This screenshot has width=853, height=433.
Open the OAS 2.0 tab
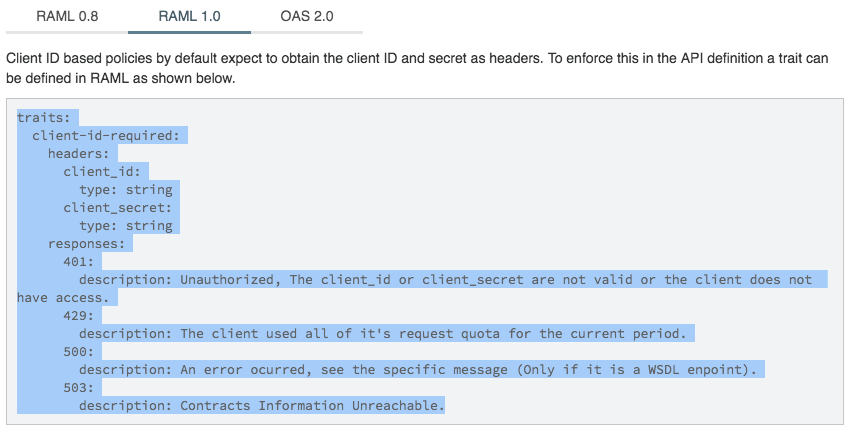pyautogui.click(x=307, y=17)
